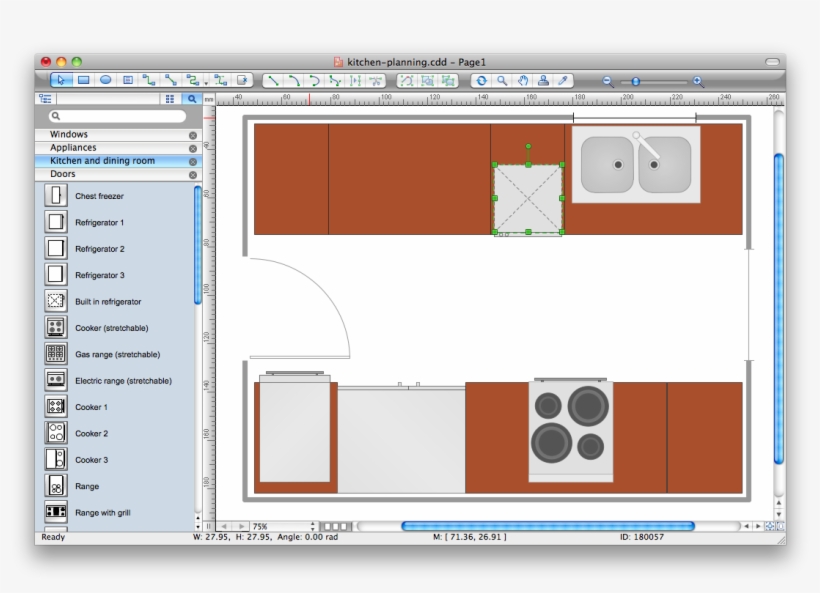This screenshot has height=593, width=820.
Task: Select the rectangle shape tool
Action: pos(84,80)
